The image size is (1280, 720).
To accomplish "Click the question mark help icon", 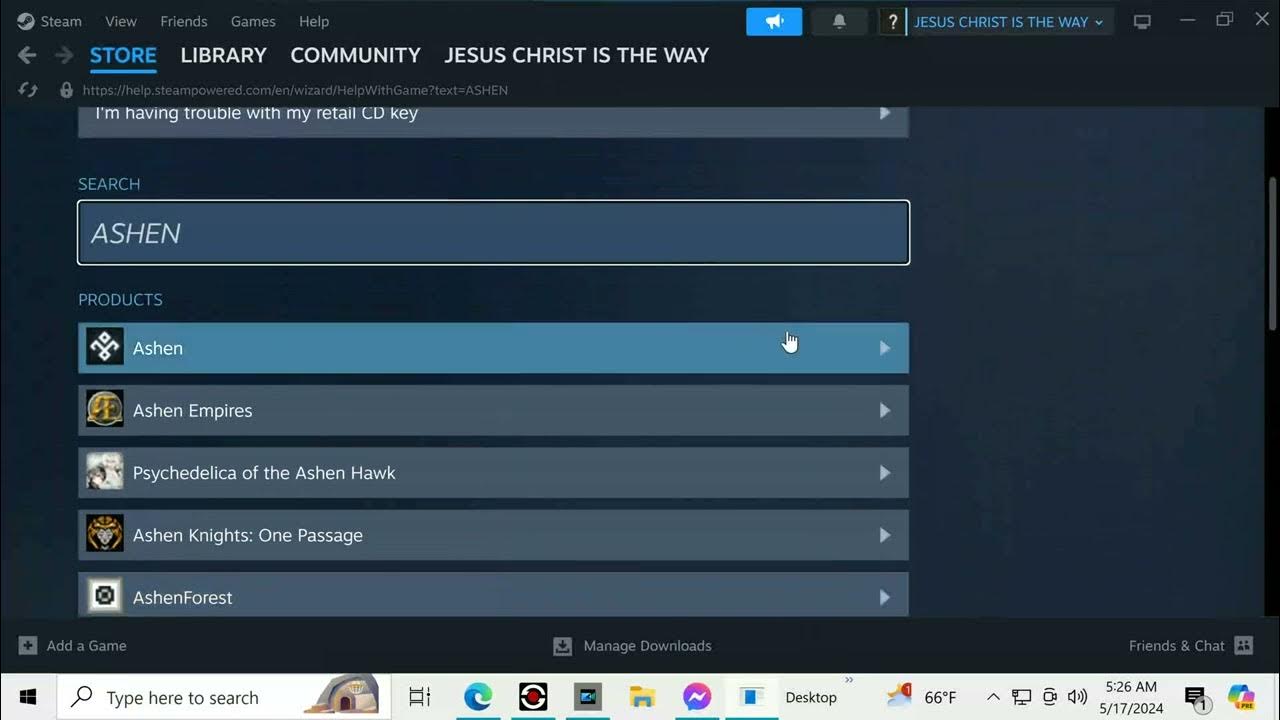I will pyautogui.click(x=892, y=21).
